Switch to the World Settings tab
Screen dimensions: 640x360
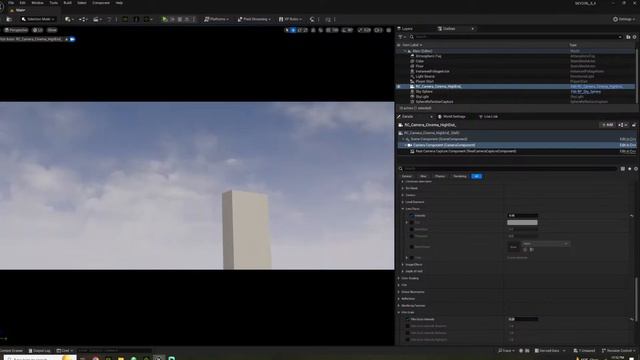452,117
